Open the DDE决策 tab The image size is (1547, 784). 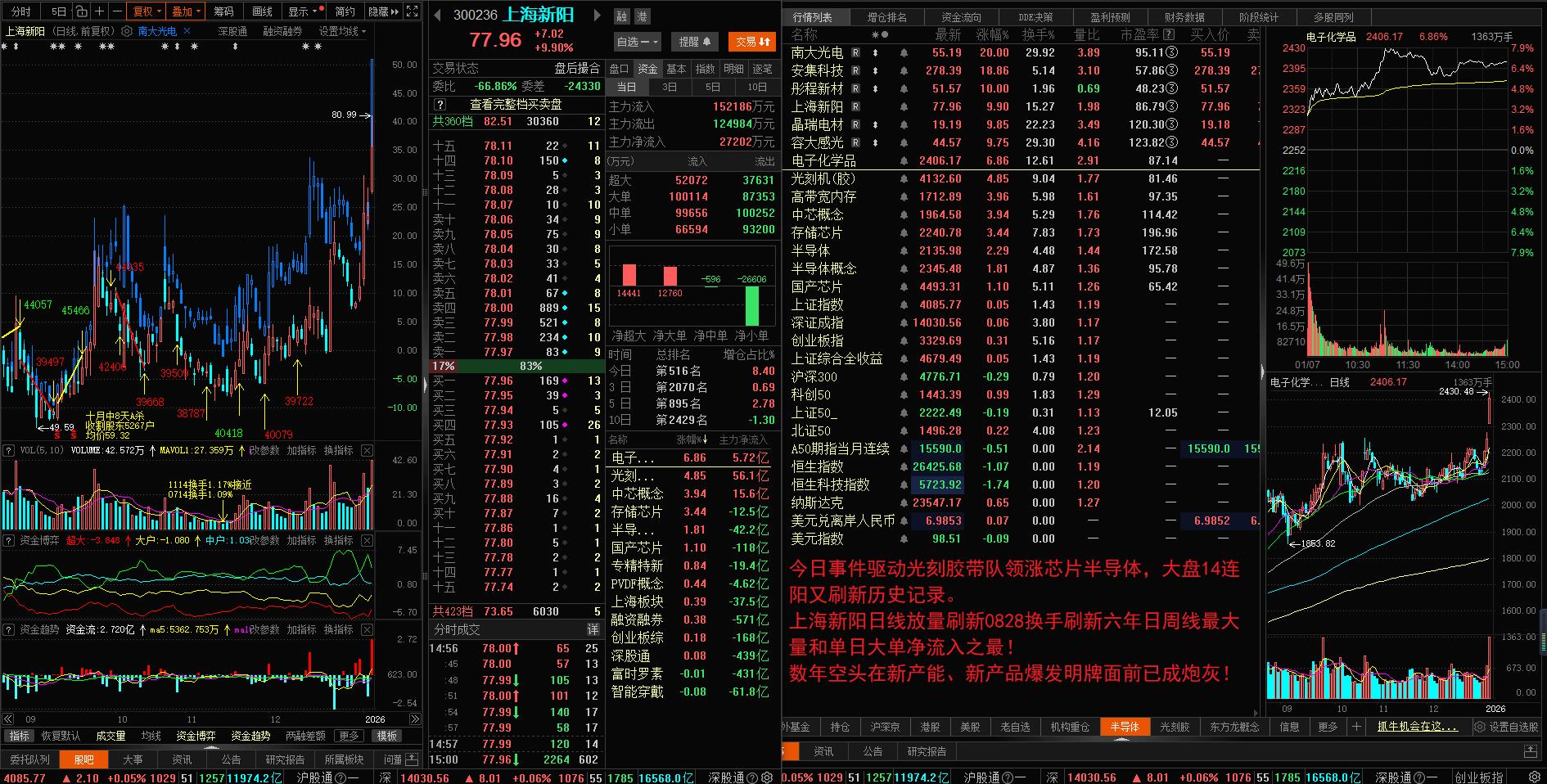tap(1035, 17)
